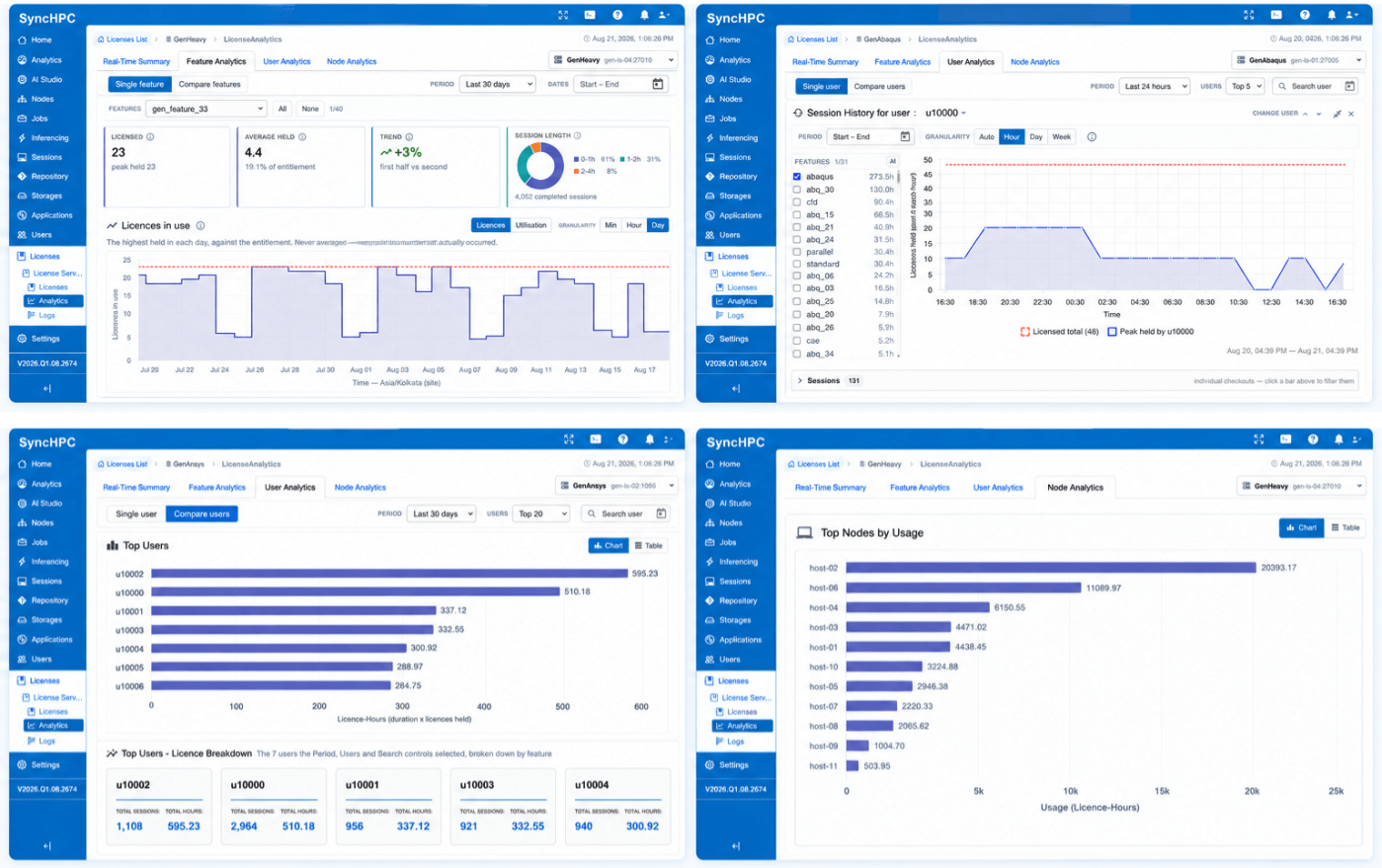Click the info icon beside Licences in use
Image resolution: width=1382 pixels, height=868 pixels.
(x=201, y=225)
